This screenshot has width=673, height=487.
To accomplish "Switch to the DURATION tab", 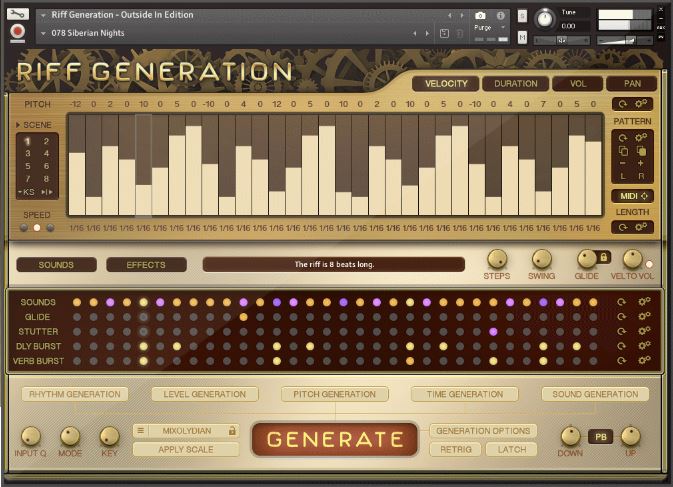I will (x=515, y=84).
